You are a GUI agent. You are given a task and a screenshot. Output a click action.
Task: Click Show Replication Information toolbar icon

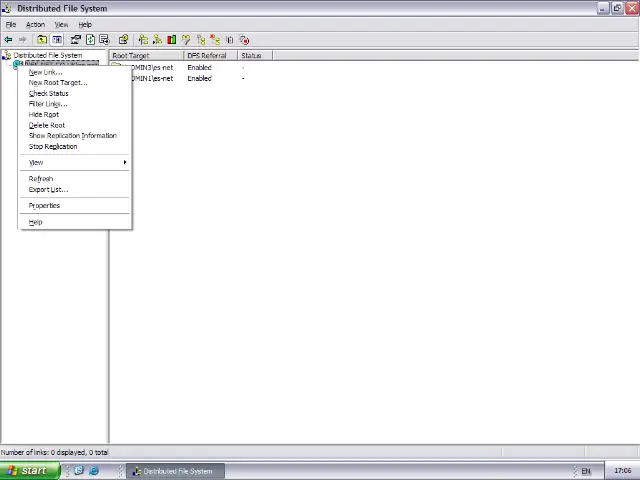point(229,40)
